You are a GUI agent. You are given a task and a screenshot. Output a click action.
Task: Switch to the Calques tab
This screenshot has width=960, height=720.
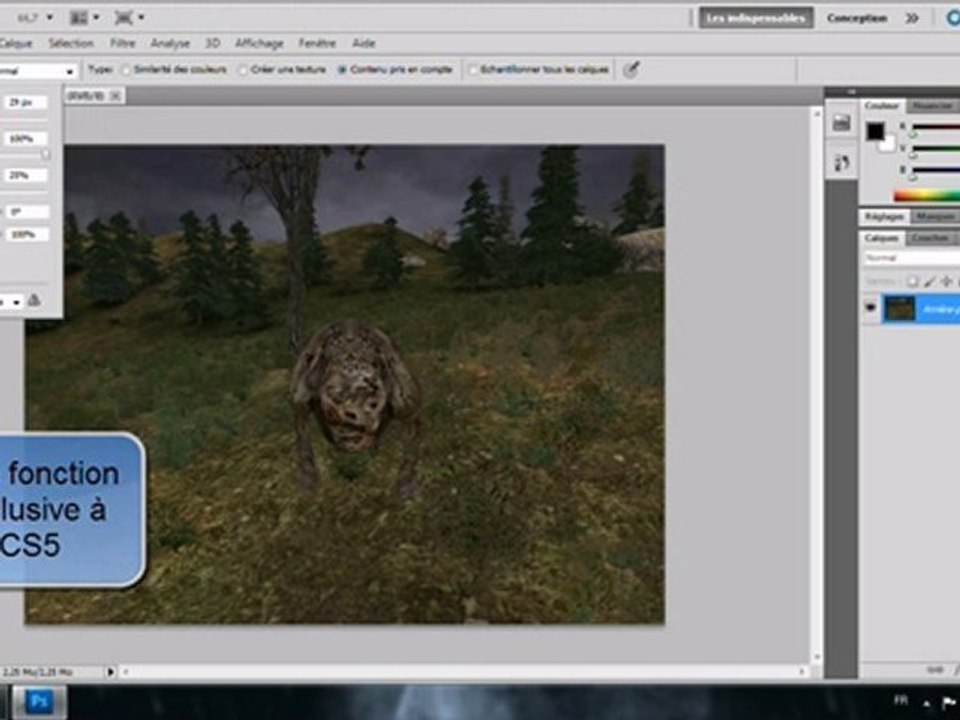pos(882,238)
